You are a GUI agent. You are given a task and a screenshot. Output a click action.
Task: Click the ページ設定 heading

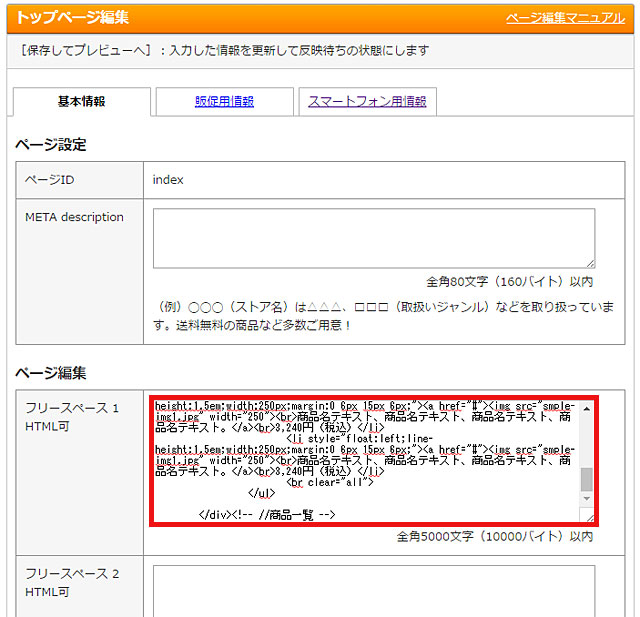(51, 144)
